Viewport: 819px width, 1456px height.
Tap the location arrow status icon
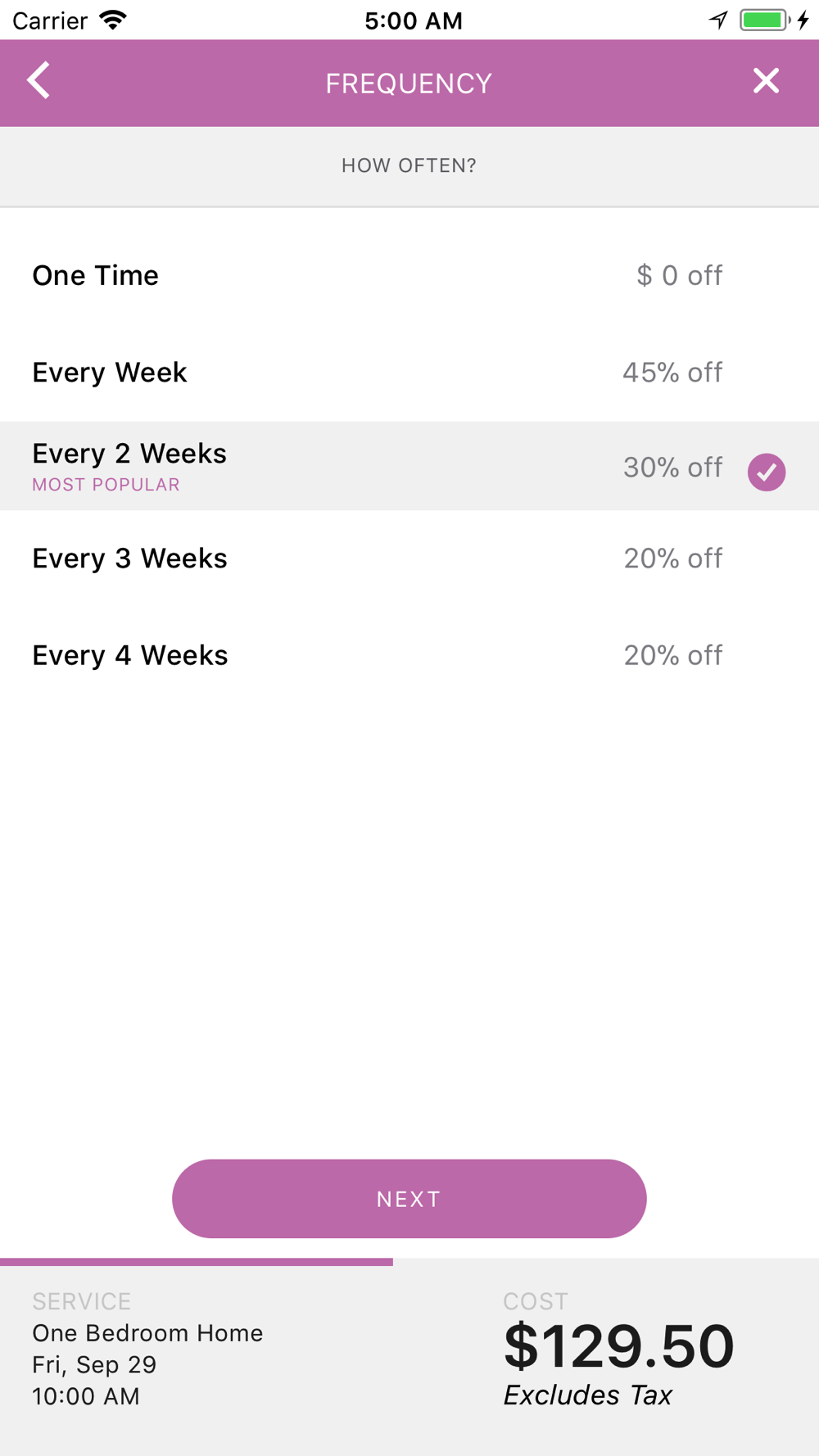pyautogui.click(x=718, y=20)
